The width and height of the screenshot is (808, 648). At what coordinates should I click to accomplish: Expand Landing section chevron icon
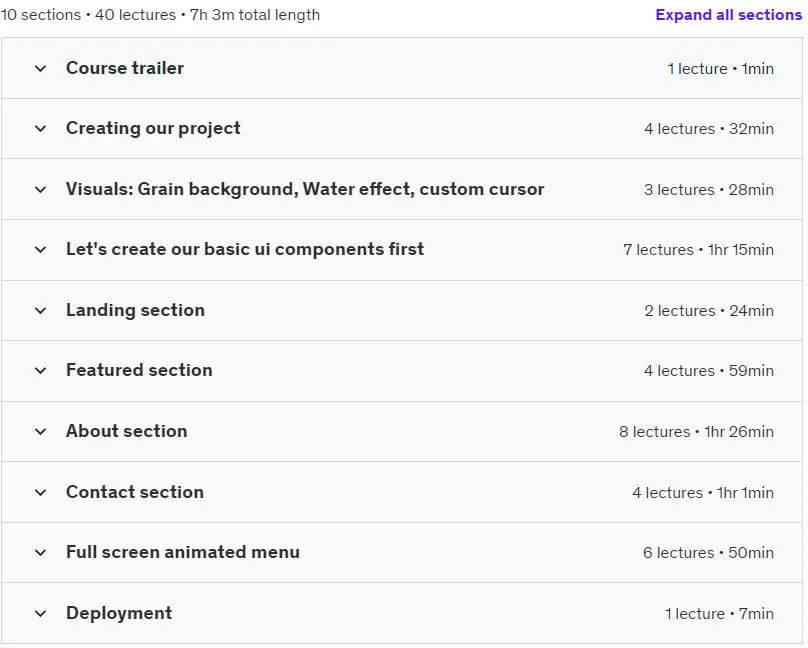pos(40,311)
